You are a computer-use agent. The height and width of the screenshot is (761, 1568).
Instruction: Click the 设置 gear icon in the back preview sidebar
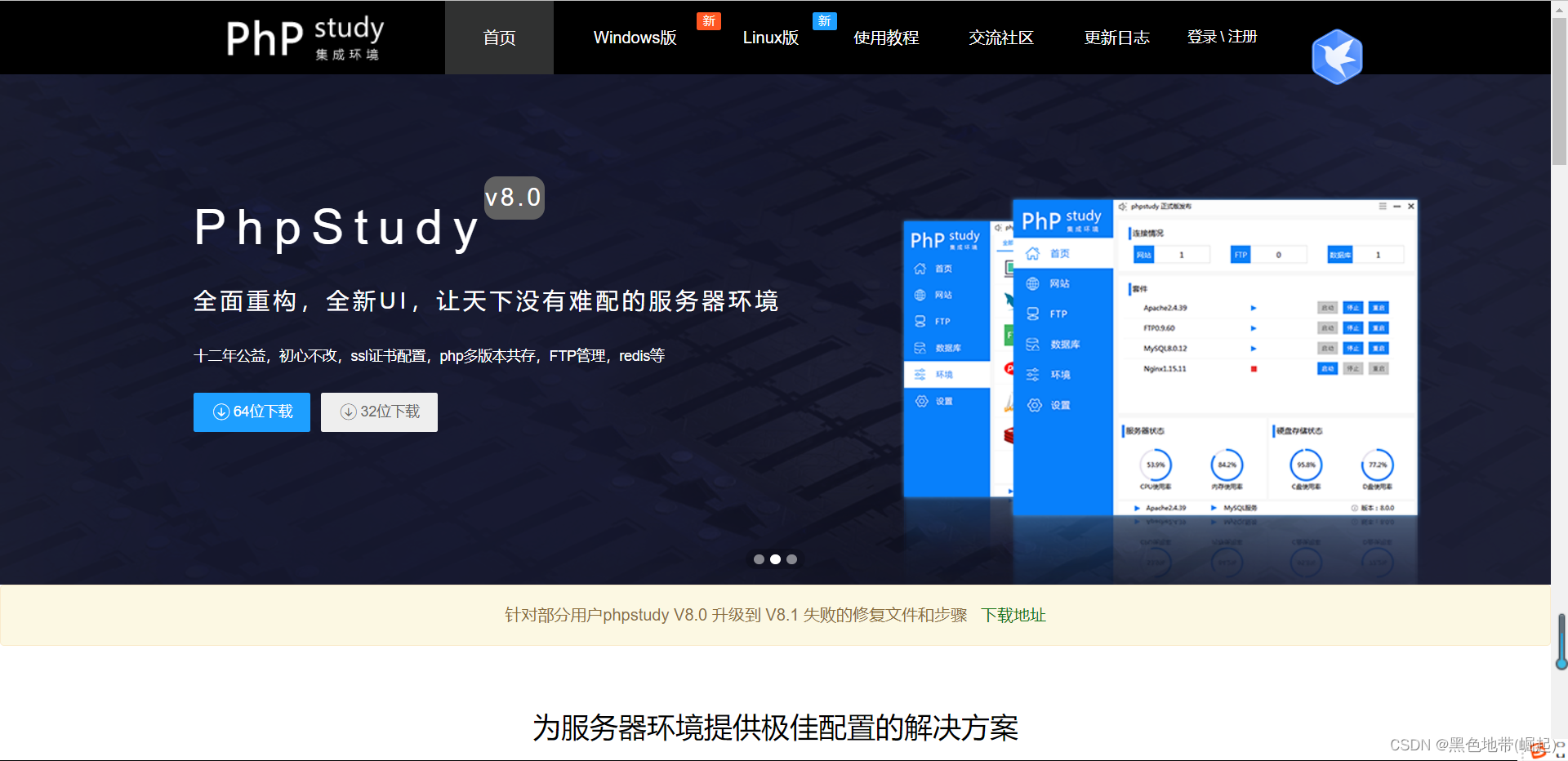921,401
